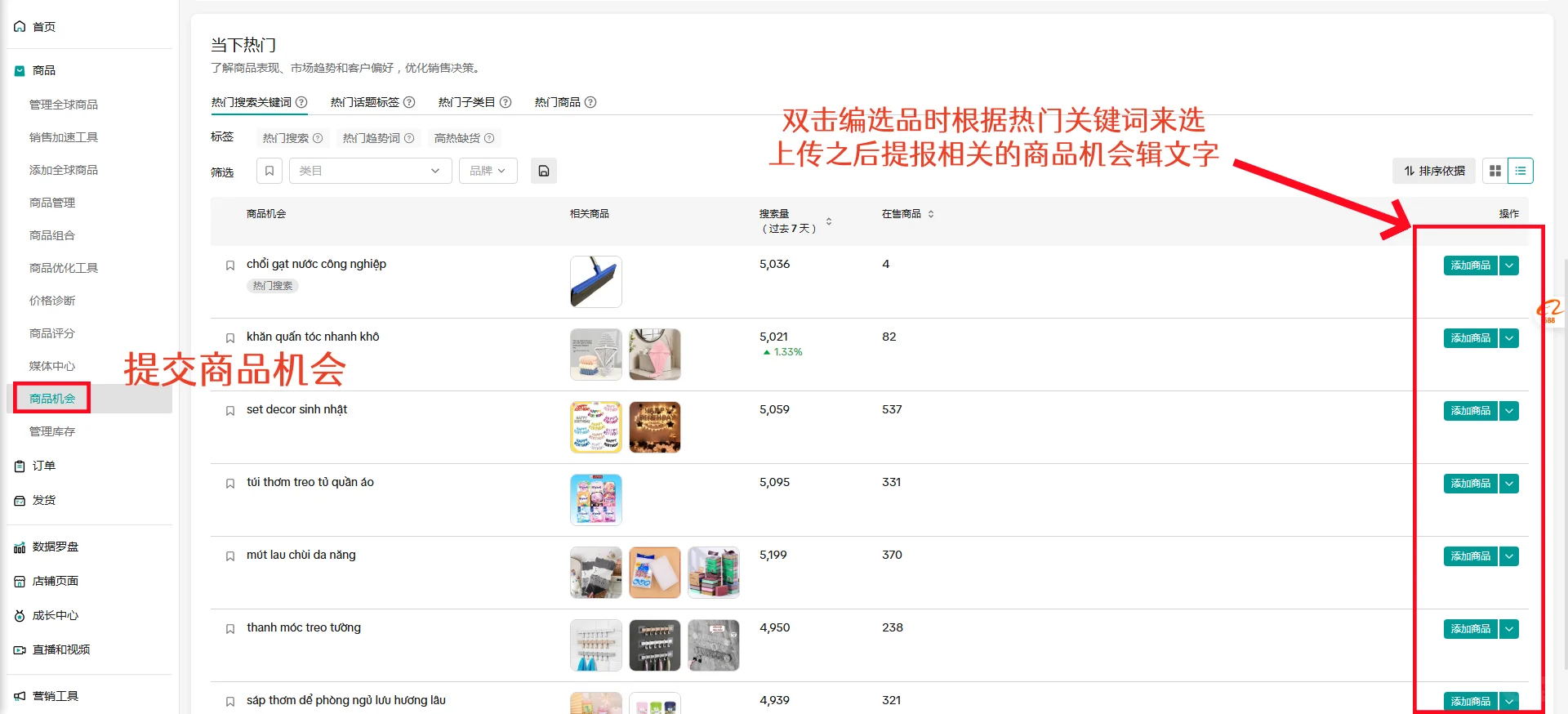Image resolution: width=1568 pixels, height=714 pixels.
Task: Bookmark the 'chổi gạt nước công nghiệp' keyword
Action: point(230,266)
